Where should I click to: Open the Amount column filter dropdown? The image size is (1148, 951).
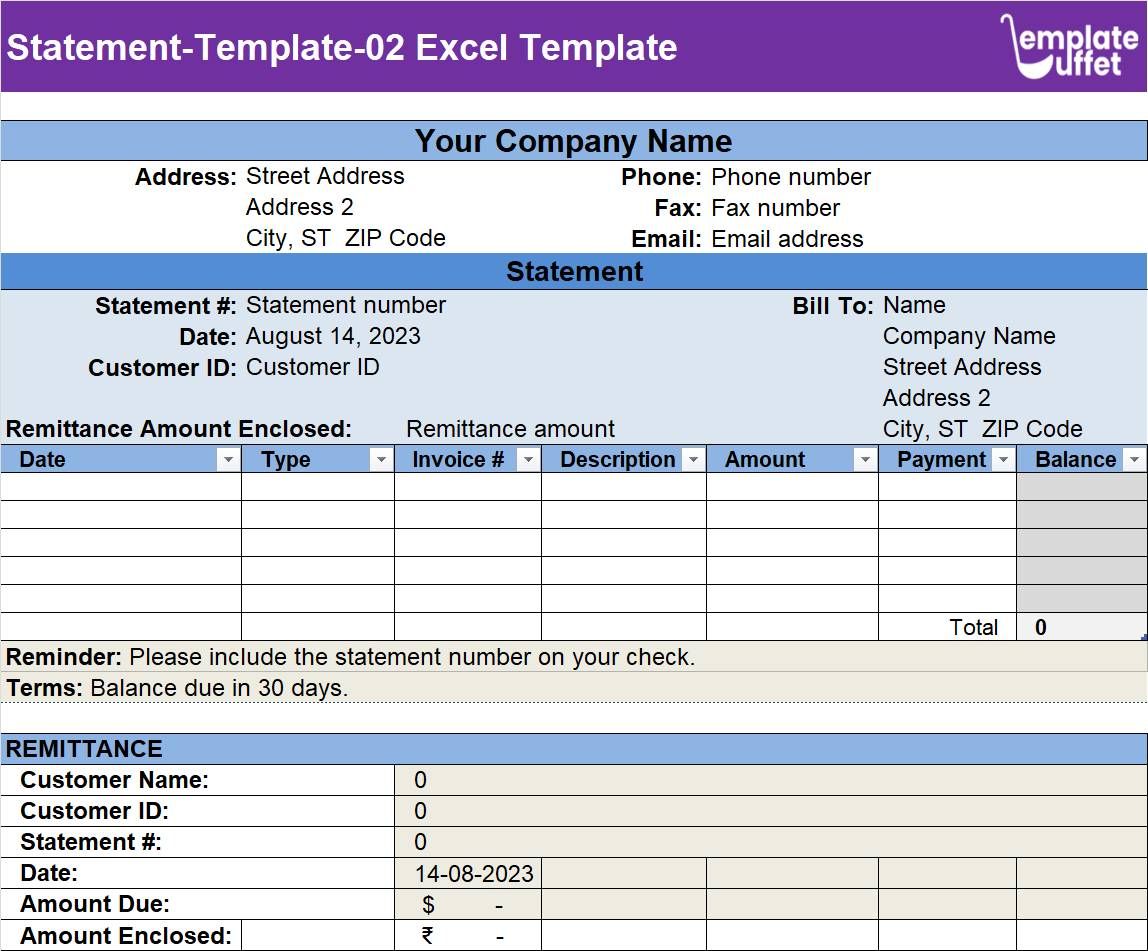[862, 459]
